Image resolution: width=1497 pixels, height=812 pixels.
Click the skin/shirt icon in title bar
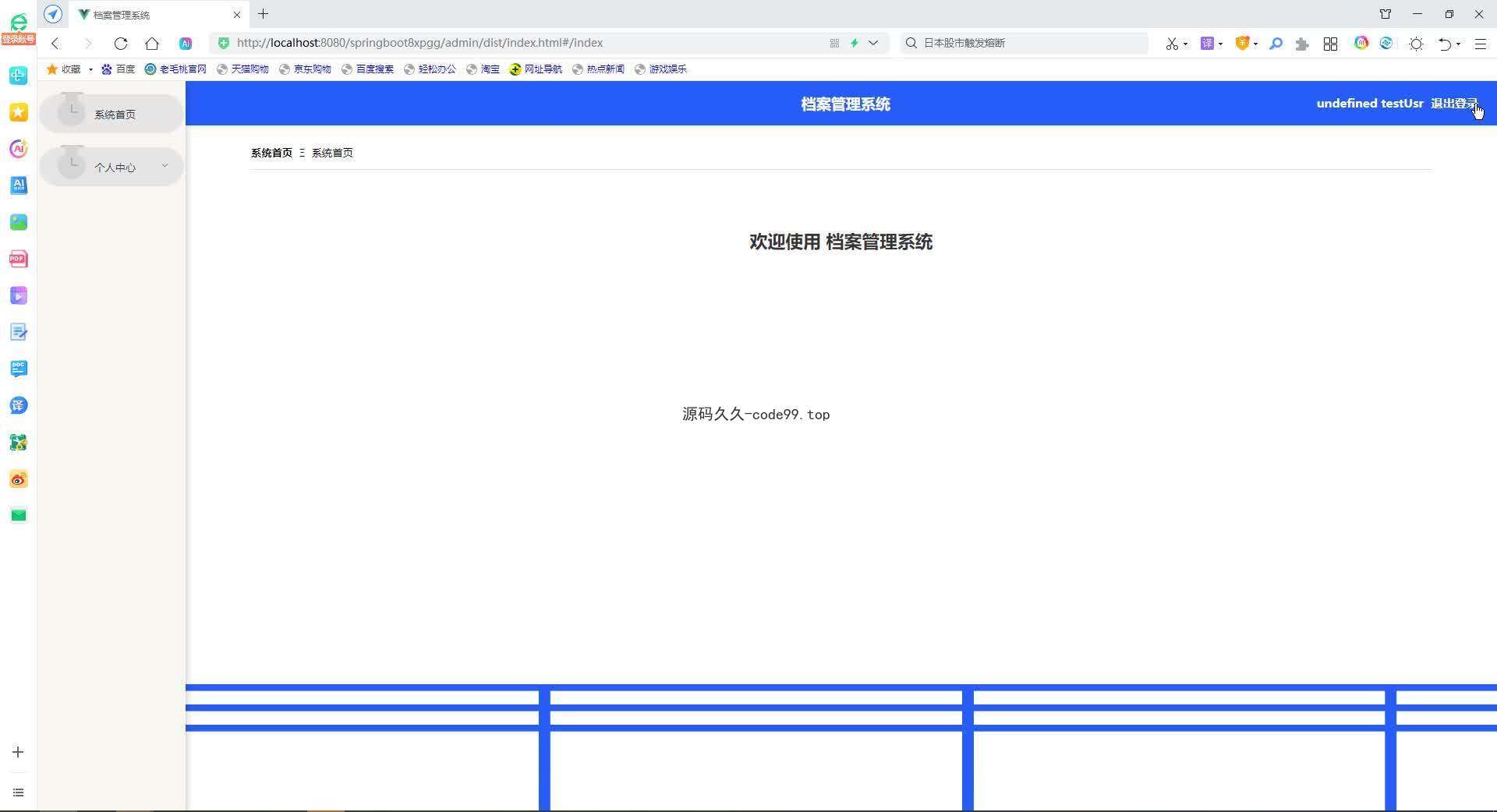(x=1386, y=14)
